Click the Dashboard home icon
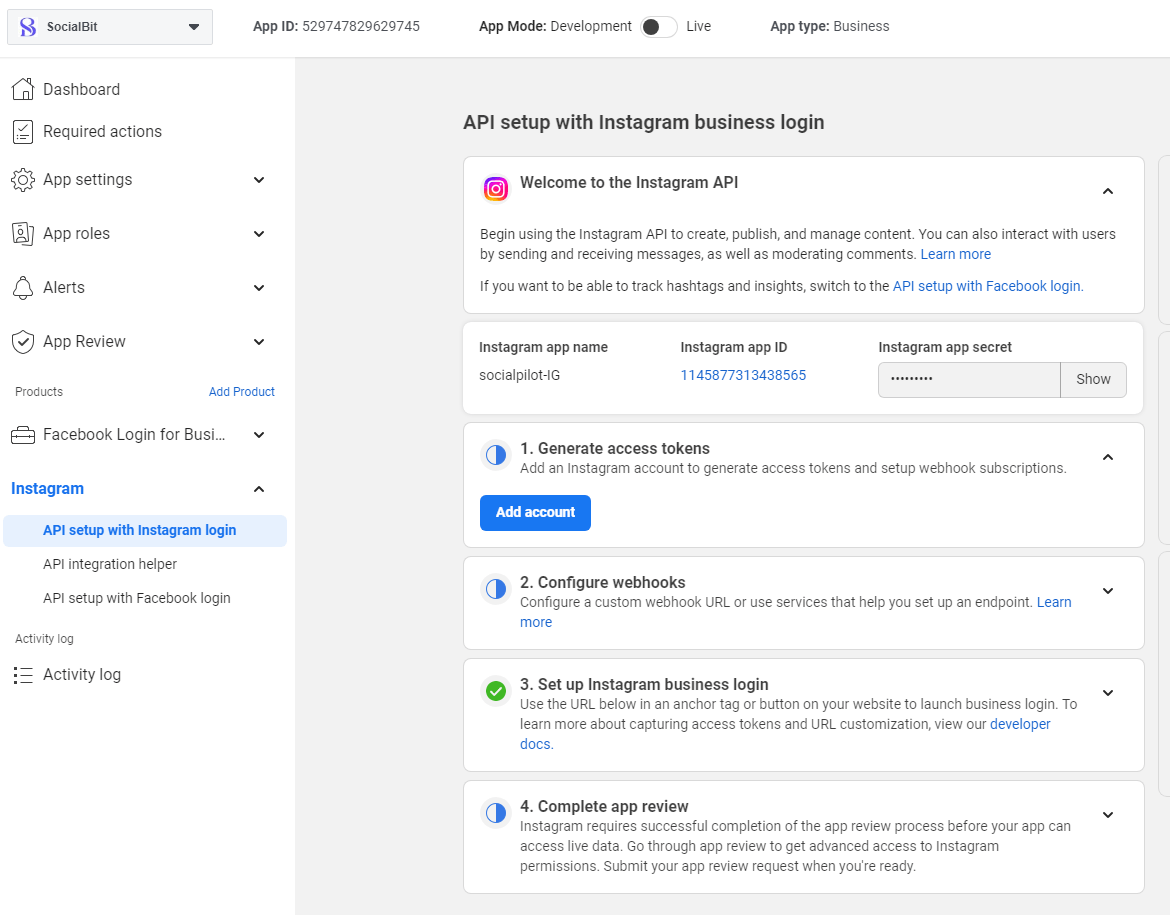 point(23,89)
